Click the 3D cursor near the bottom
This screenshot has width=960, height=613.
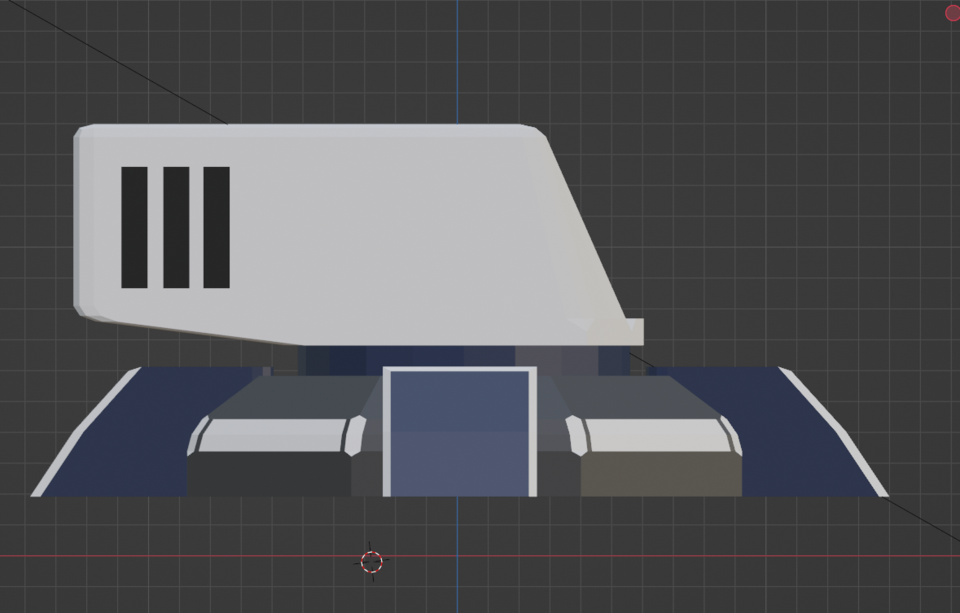click(x=371, y=561)
